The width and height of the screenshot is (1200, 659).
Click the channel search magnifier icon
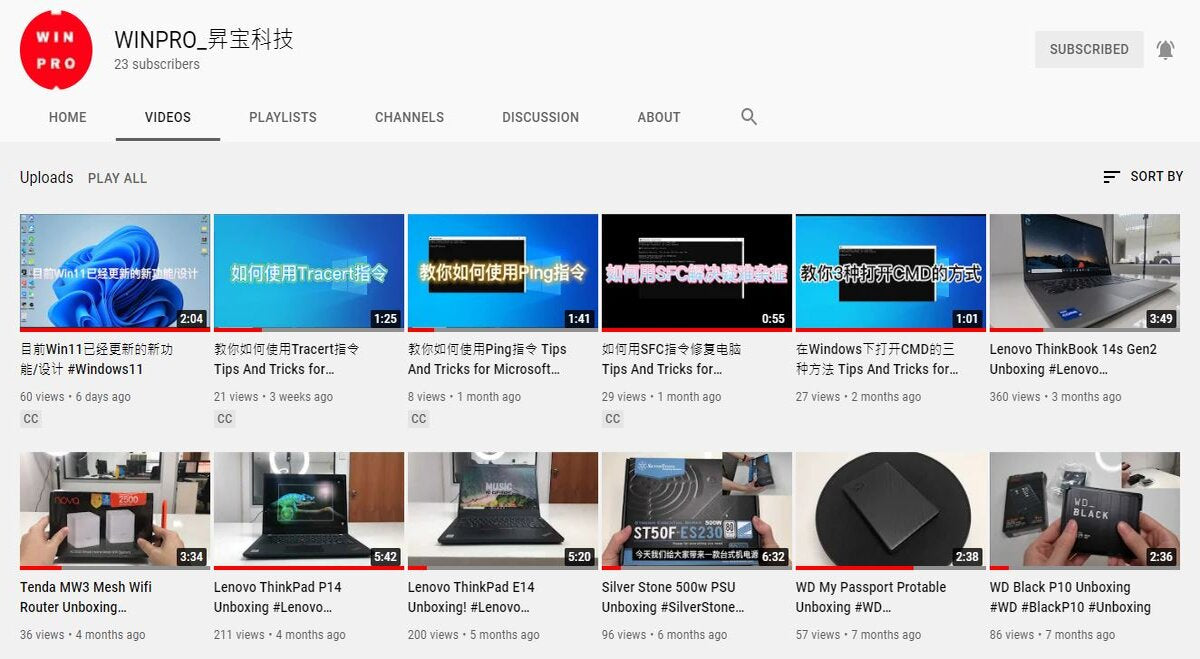(749, 117)
